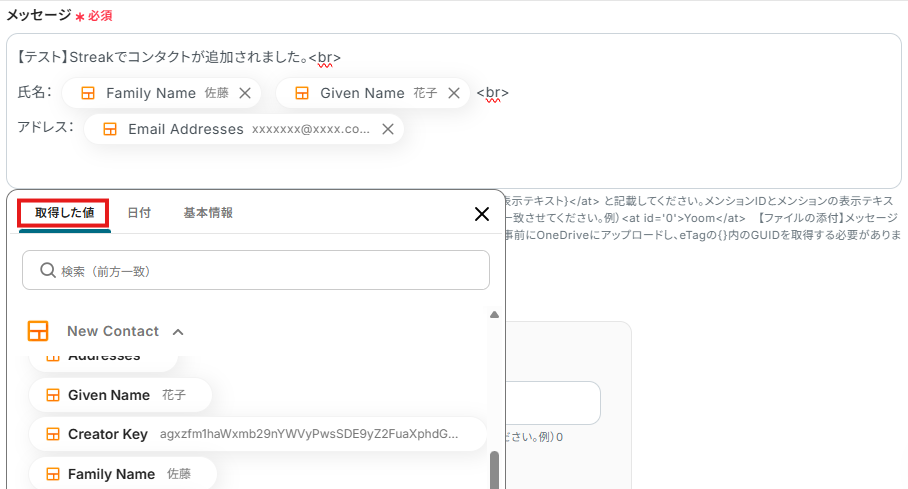Image resolution: width=908 pixels, height=489 pixels.
Task: Remove the Email Addresses chip from message
Action: [388, 129]
